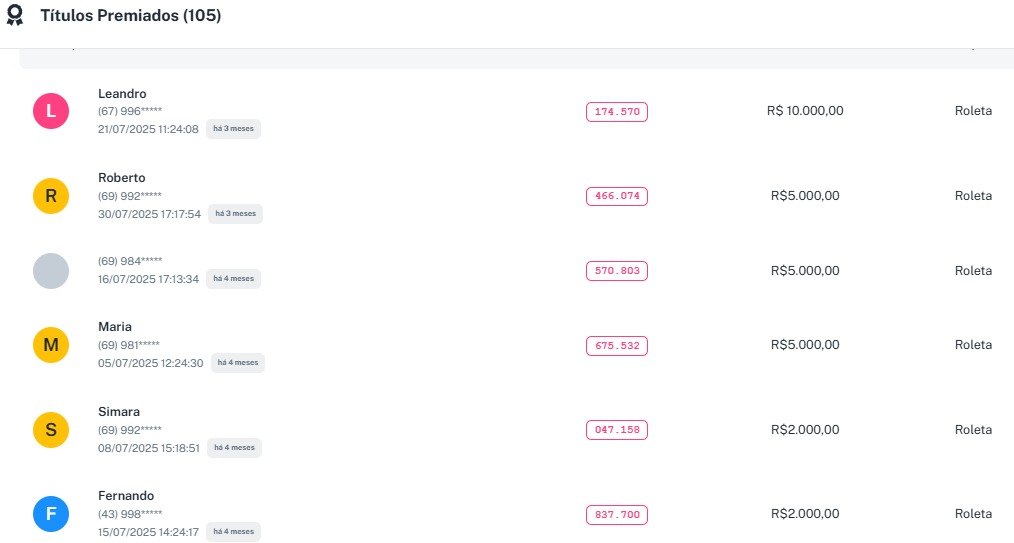Select ticket badge 675.532
Screen dimensions: 1014x543
(617, 346)
